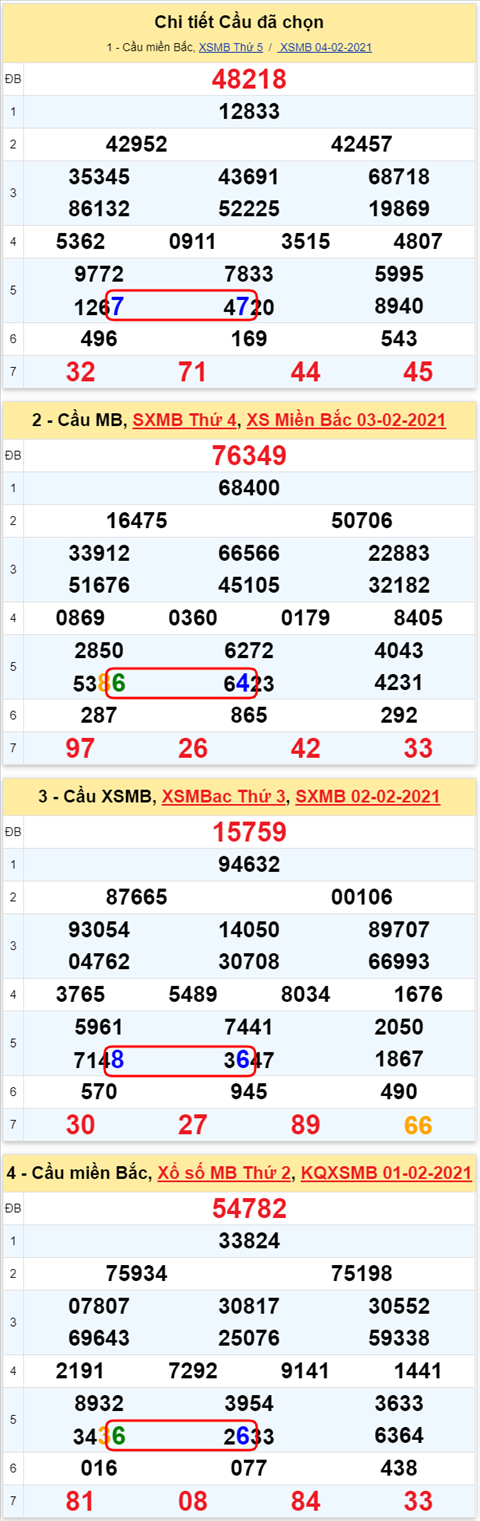The image size is (480, 1521).
Task: Click second prize number 00106
Action: click(x=361, y=897)
